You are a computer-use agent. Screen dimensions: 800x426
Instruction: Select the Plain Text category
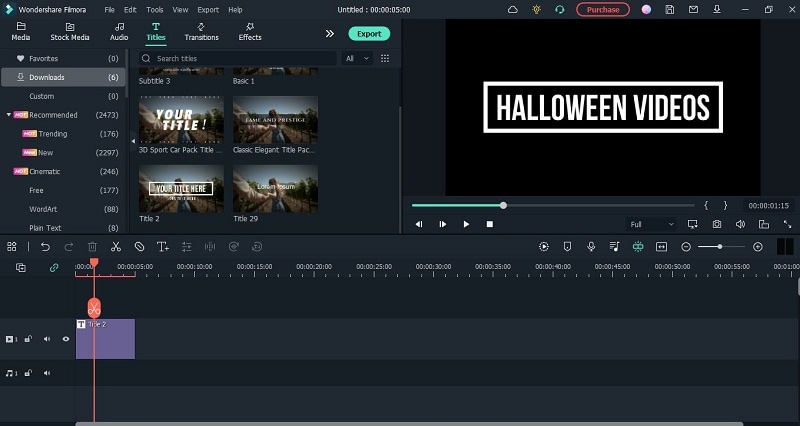63,228
